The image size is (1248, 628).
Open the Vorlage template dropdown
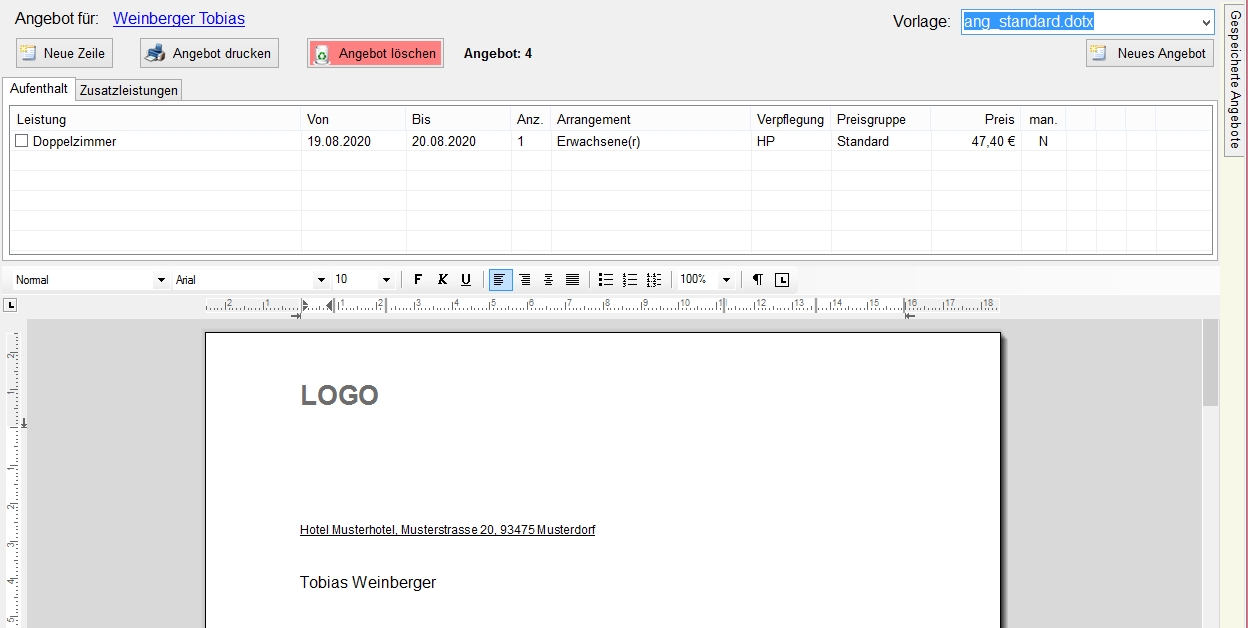(x=1204, y=22)
